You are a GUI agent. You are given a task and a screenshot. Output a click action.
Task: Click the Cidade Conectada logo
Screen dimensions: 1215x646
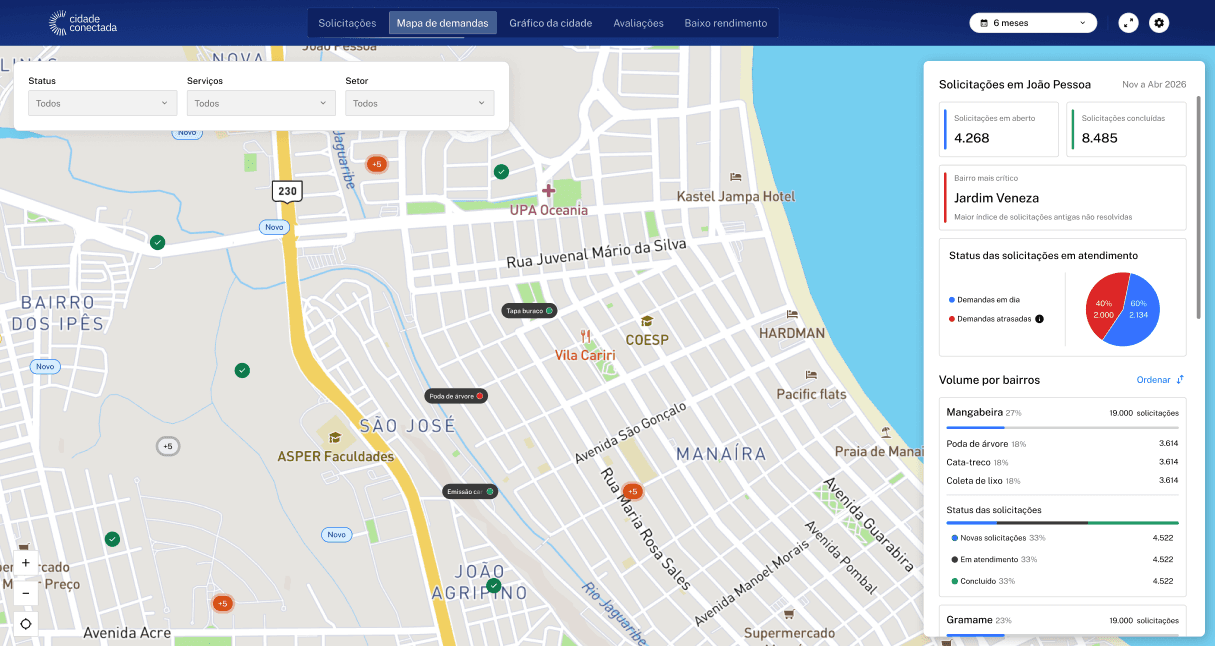point(83,22)
